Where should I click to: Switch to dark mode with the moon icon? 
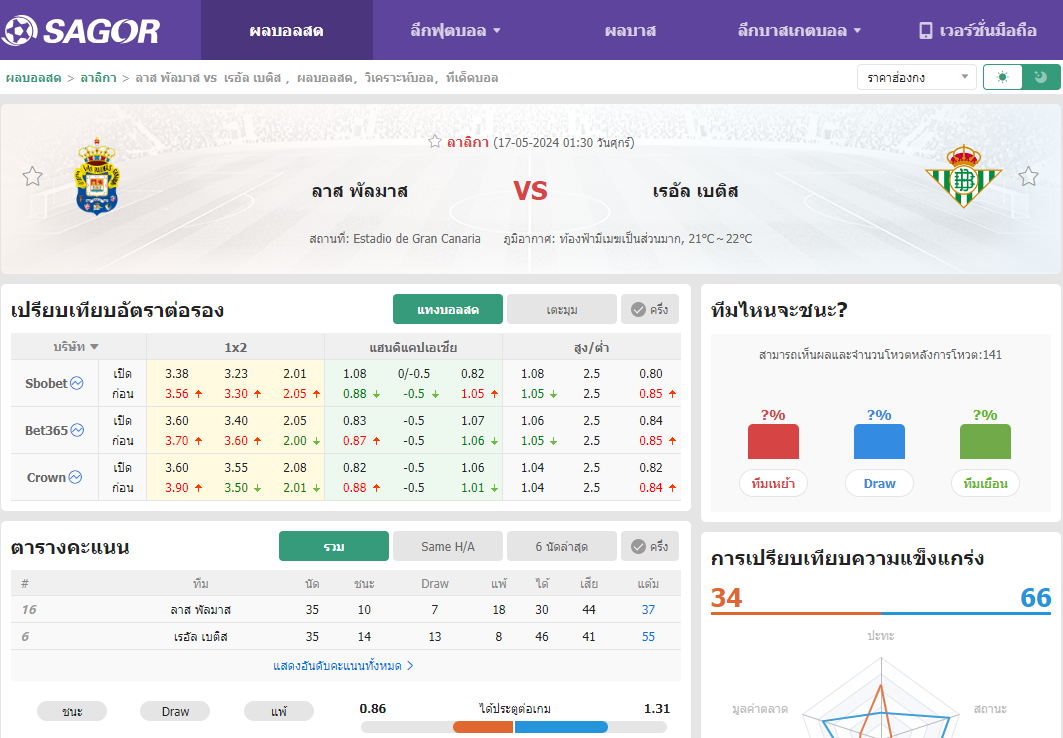pyautogui.click(x=1041, y=77)
